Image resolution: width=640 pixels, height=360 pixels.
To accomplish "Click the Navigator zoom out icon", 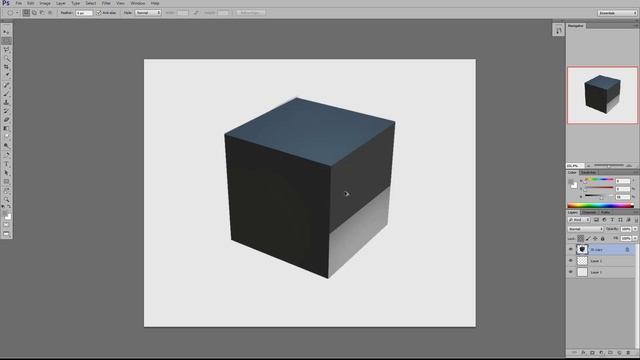I will 589,166.
